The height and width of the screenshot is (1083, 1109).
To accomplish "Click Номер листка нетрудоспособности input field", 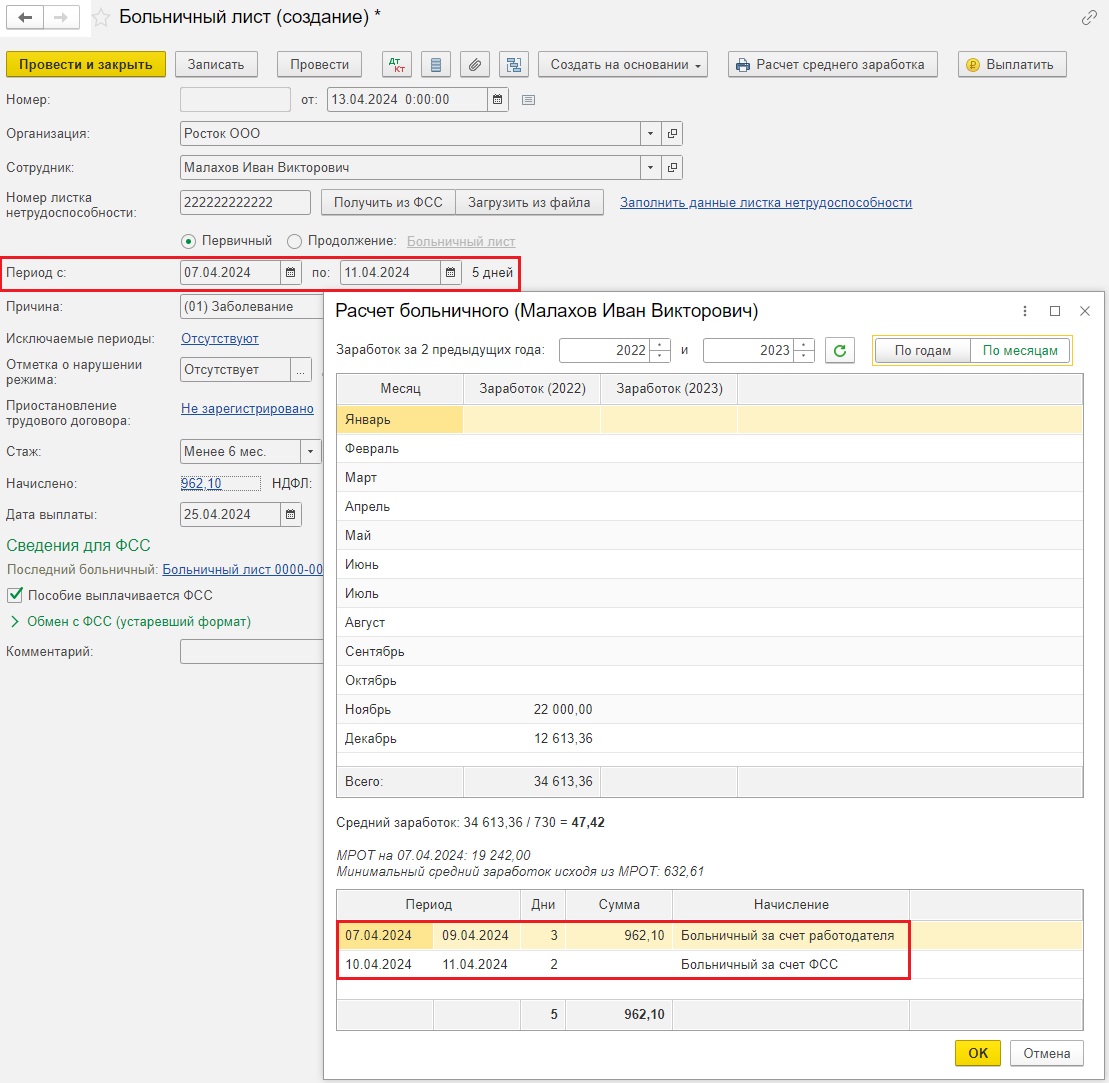I will [245, 202].
